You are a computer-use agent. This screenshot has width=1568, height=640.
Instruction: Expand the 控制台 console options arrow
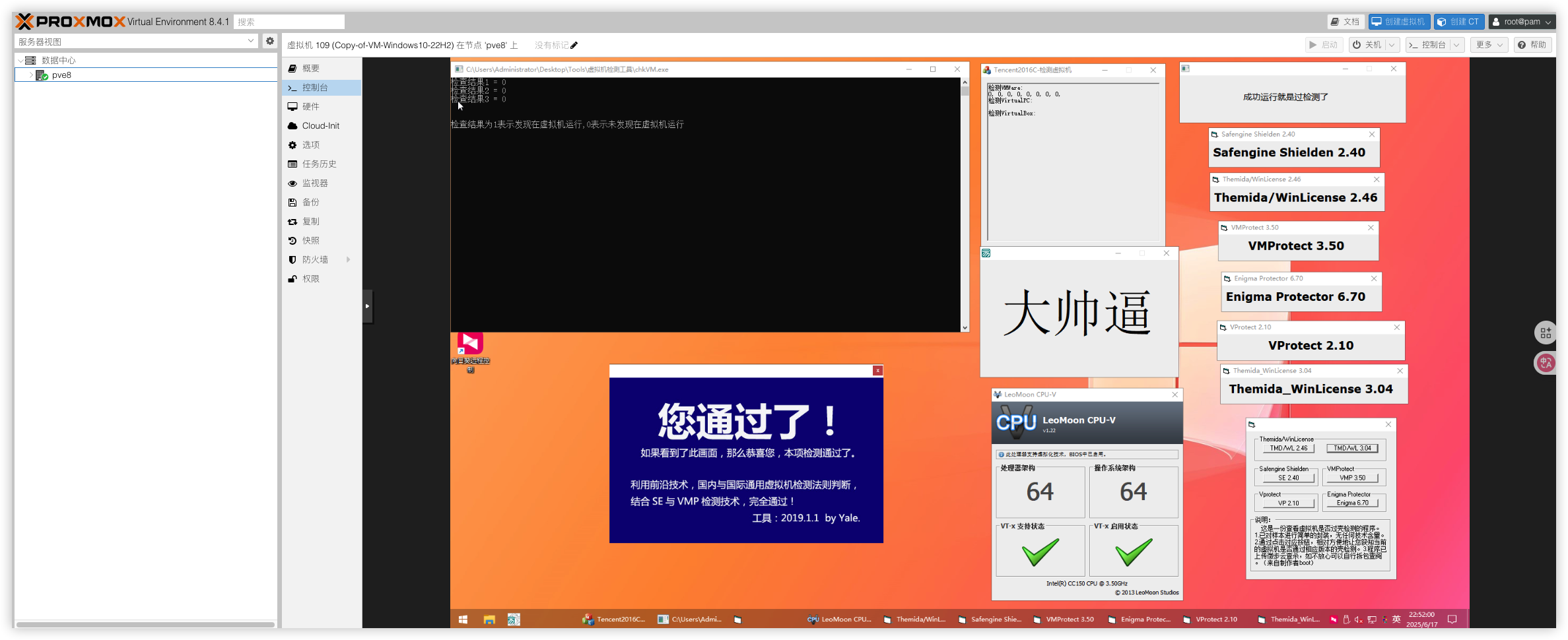click(x=1456, y=45)
